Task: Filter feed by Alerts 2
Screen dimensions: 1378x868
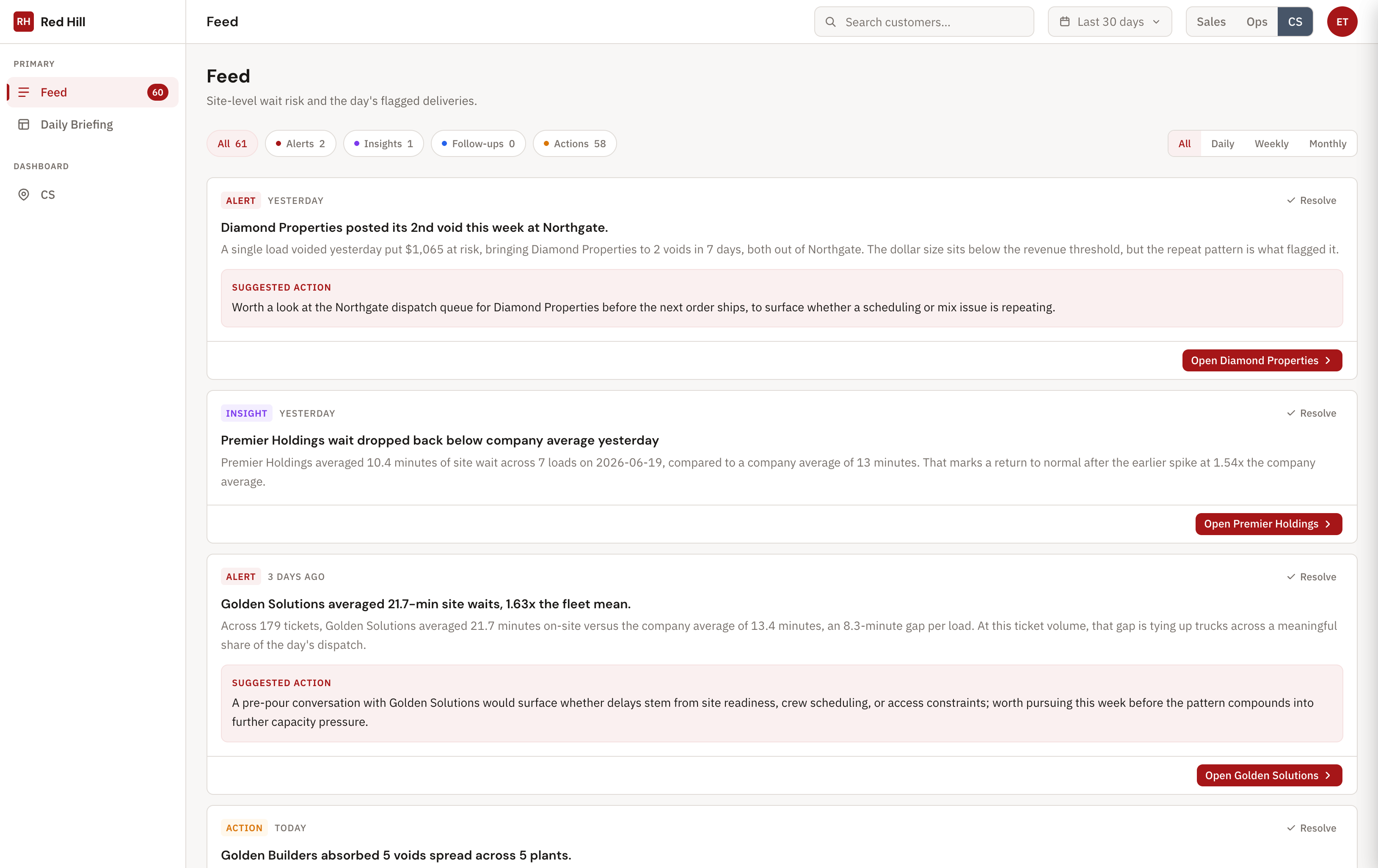Action: (300, 143)
